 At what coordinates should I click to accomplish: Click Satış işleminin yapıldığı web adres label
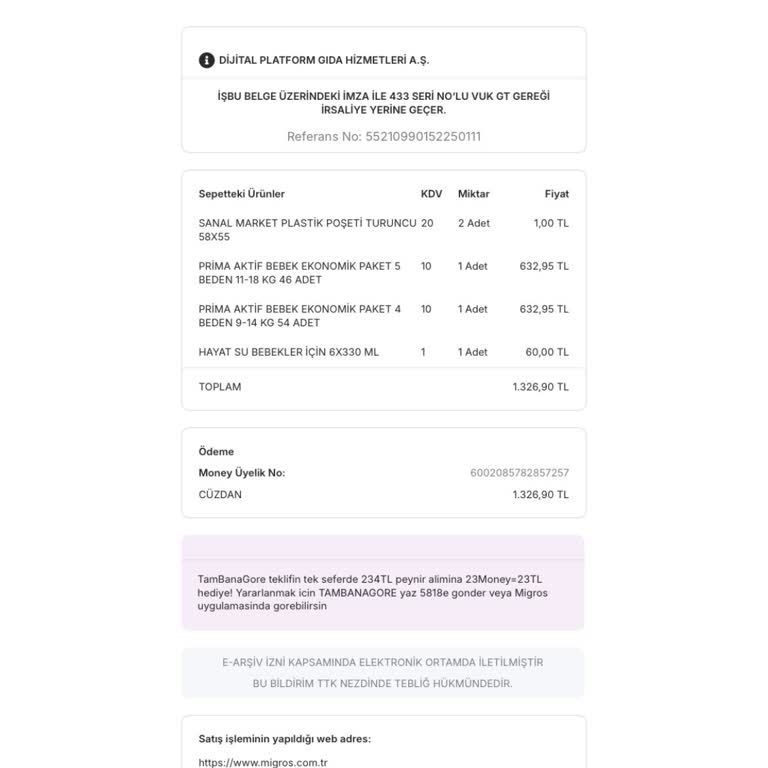tap(285, 739)
